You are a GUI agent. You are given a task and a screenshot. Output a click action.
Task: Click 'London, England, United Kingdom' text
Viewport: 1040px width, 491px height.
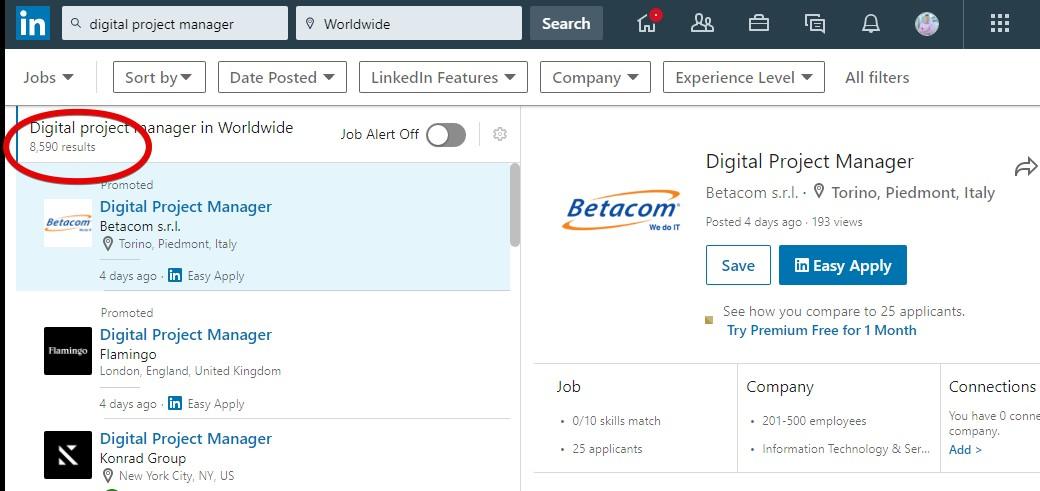pyautogui.click(x=190, y=371)
